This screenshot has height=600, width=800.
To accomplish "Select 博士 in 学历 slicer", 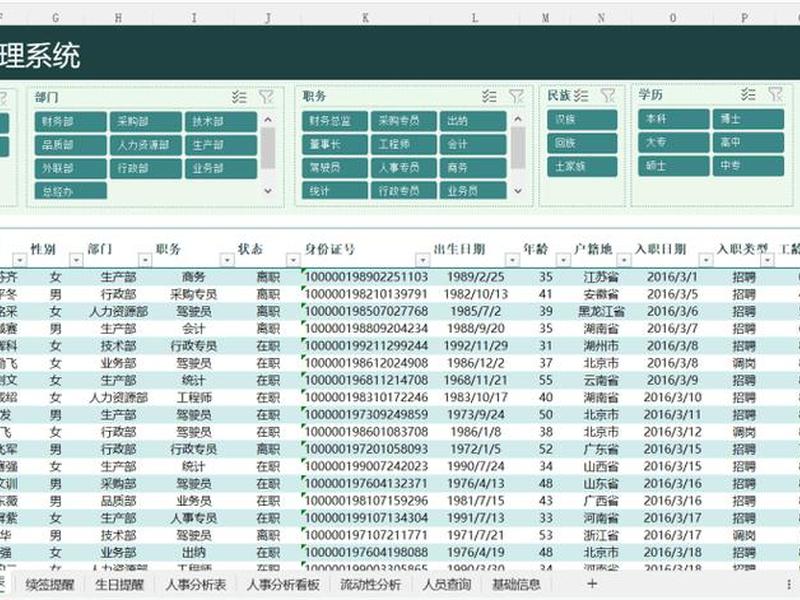I will tap(748, 119).
